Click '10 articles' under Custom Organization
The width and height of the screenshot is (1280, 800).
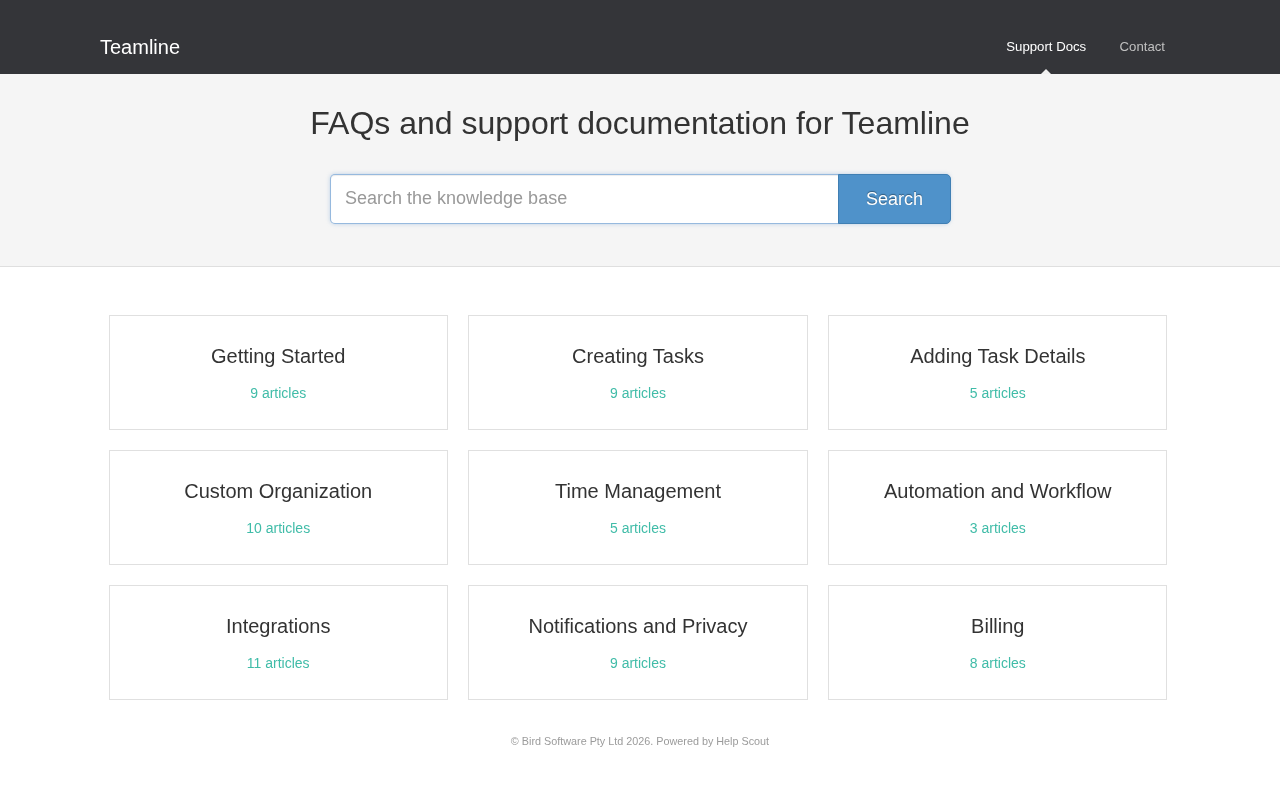click(278, 528)
